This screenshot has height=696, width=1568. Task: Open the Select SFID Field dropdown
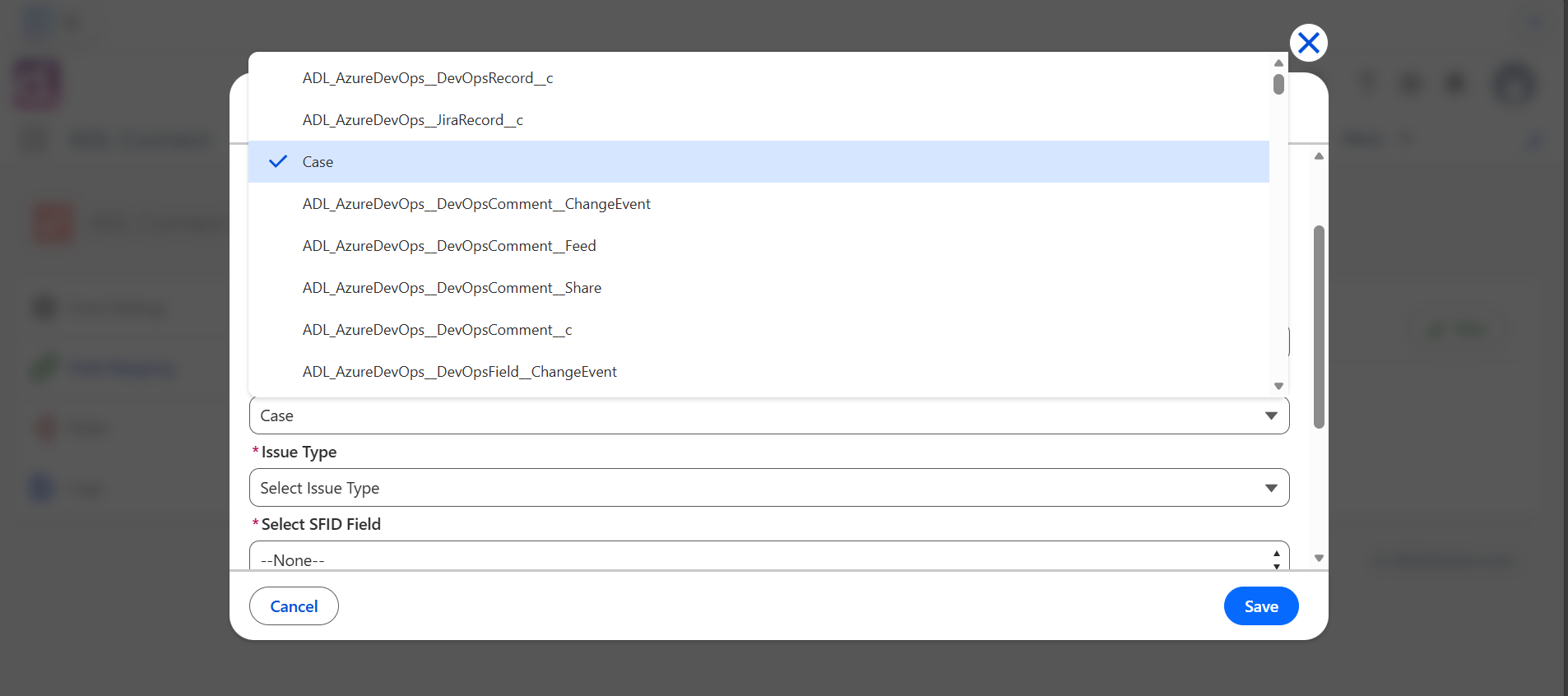769,556
